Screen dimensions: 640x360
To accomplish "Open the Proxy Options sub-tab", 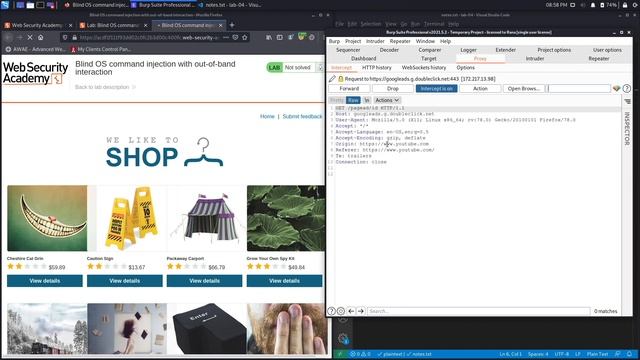I will click(x=465, y=67).
